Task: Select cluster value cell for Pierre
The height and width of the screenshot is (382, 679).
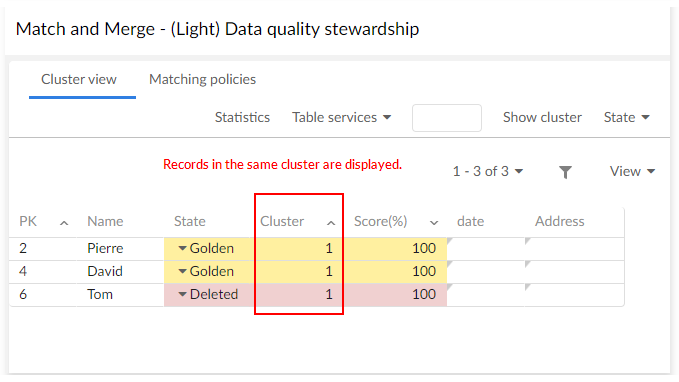Action: click(x=298, y=248)
